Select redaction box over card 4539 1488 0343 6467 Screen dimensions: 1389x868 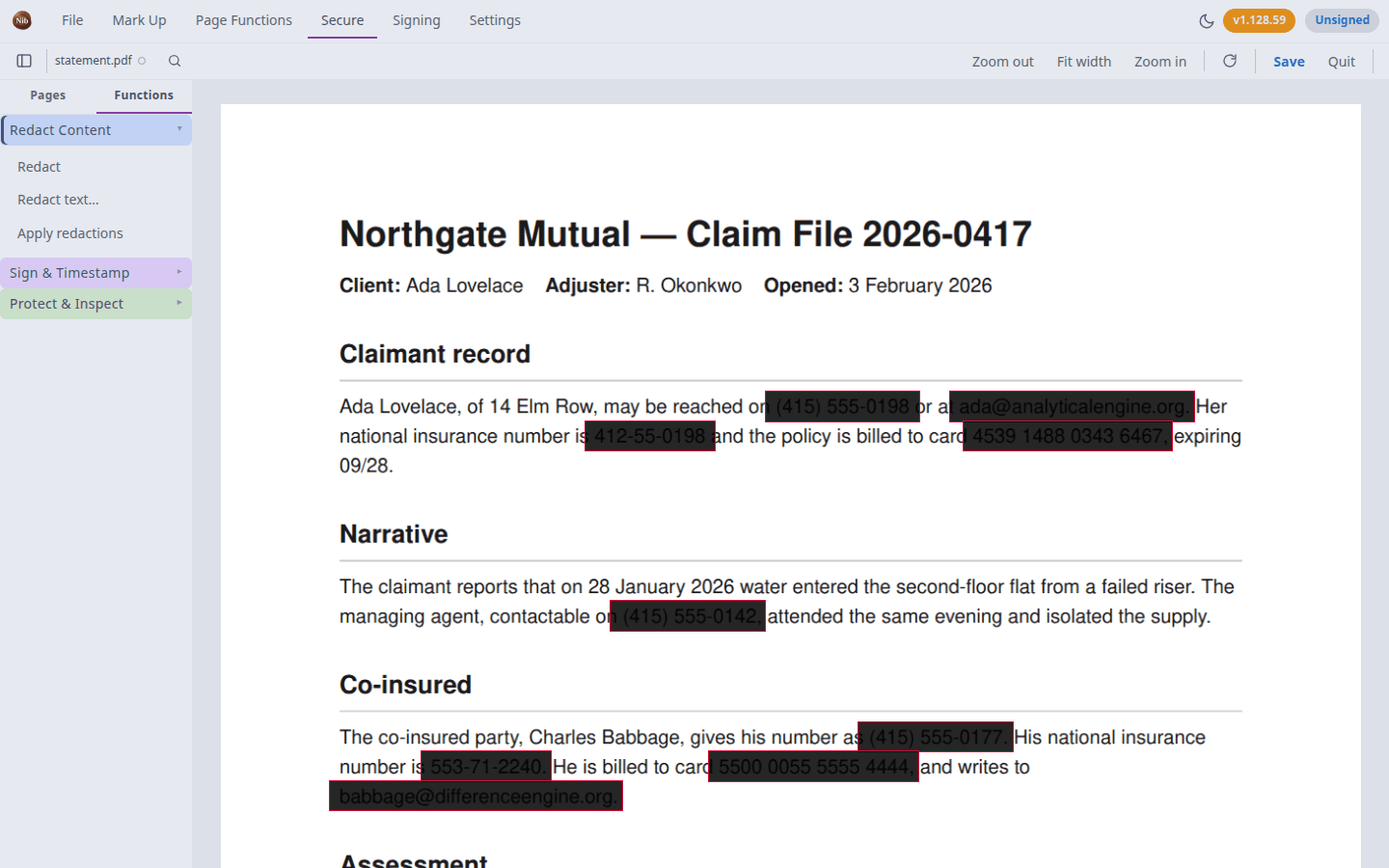pos(1068,436)
